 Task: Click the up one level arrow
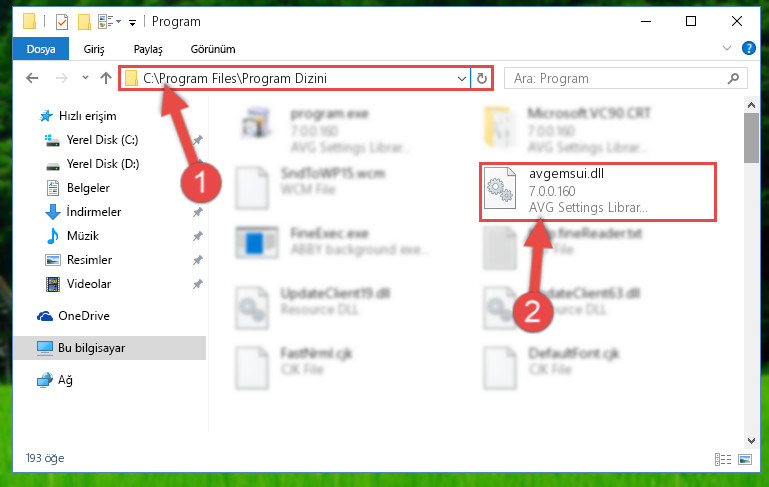tap(105, 78)
